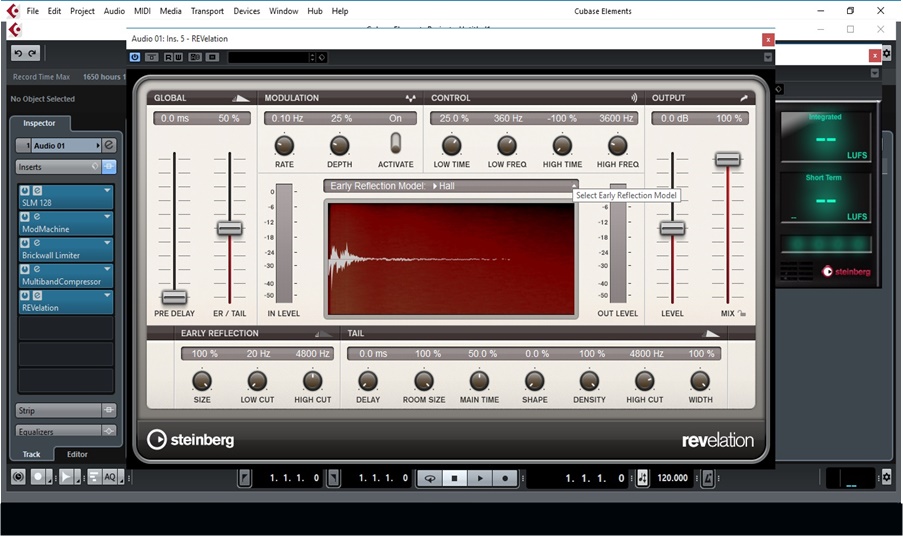Click the CONTROL section speaker icon

633,98
